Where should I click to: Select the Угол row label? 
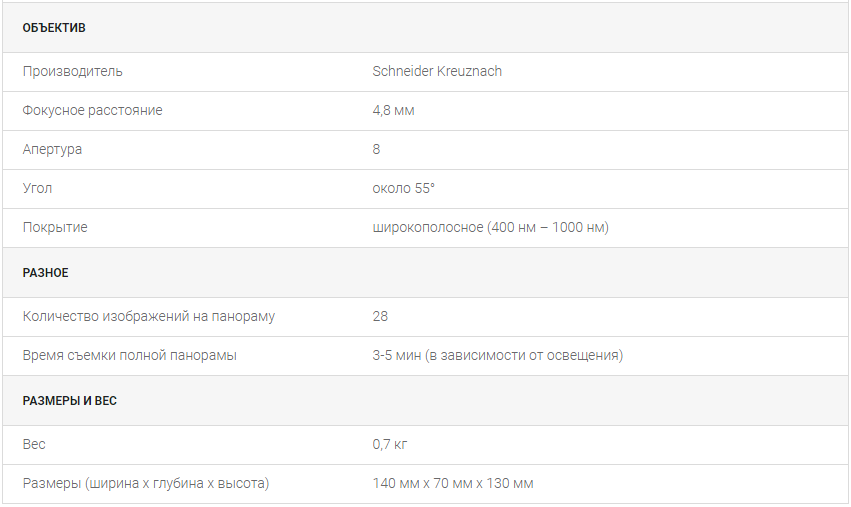coord(37,188)
